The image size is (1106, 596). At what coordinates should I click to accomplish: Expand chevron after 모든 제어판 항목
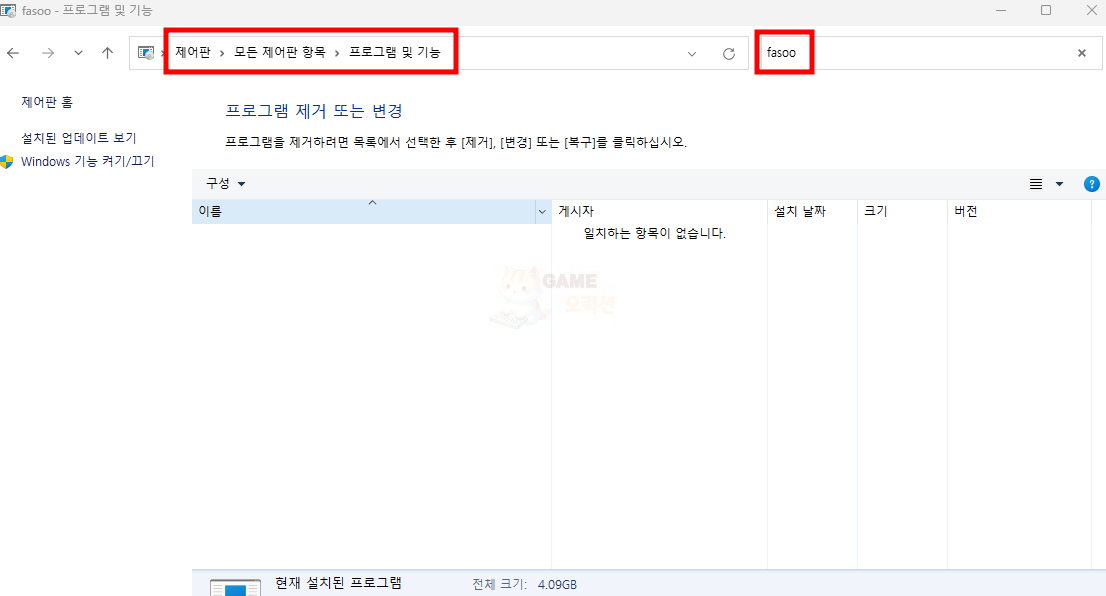point(336,53)
